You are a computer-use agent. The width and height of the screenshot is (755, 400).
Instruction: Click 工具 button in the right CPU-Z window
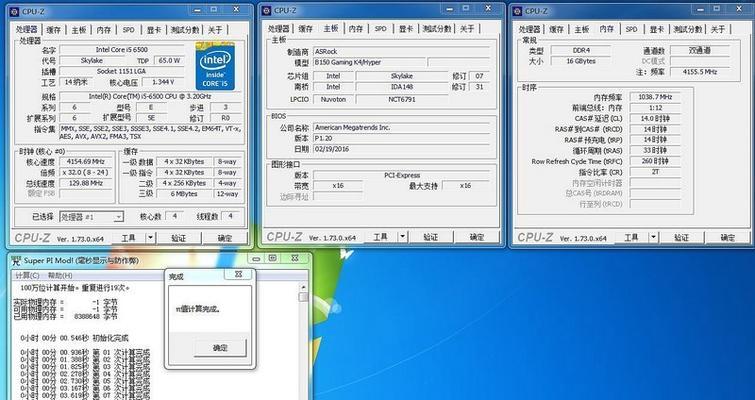(x=631, y=237)
